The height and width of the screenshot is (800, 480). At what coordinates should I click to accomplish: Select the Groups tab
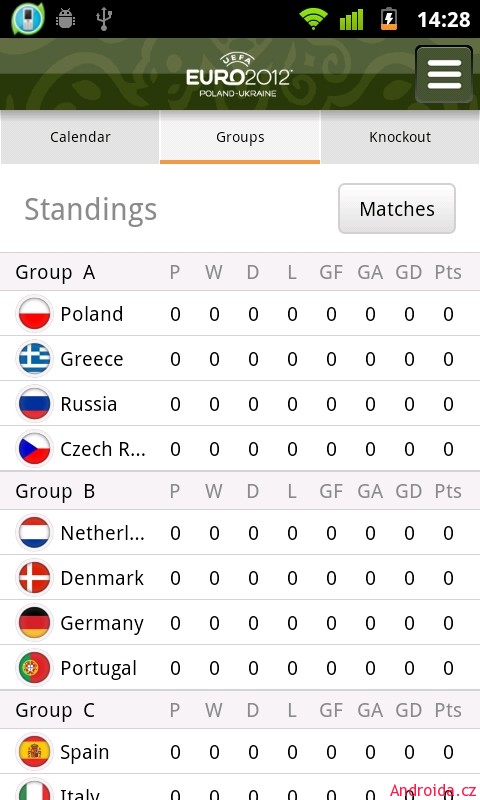(x=240, y=137)
